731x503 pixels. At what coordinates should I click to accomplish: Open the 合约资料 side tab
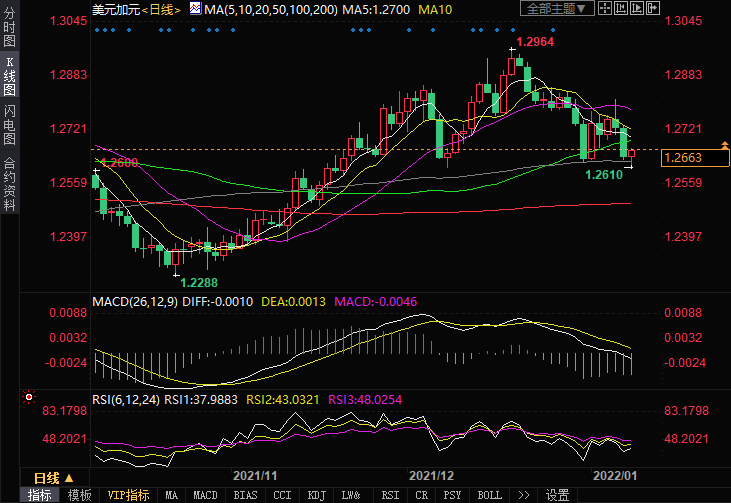(x=9, y=183)
